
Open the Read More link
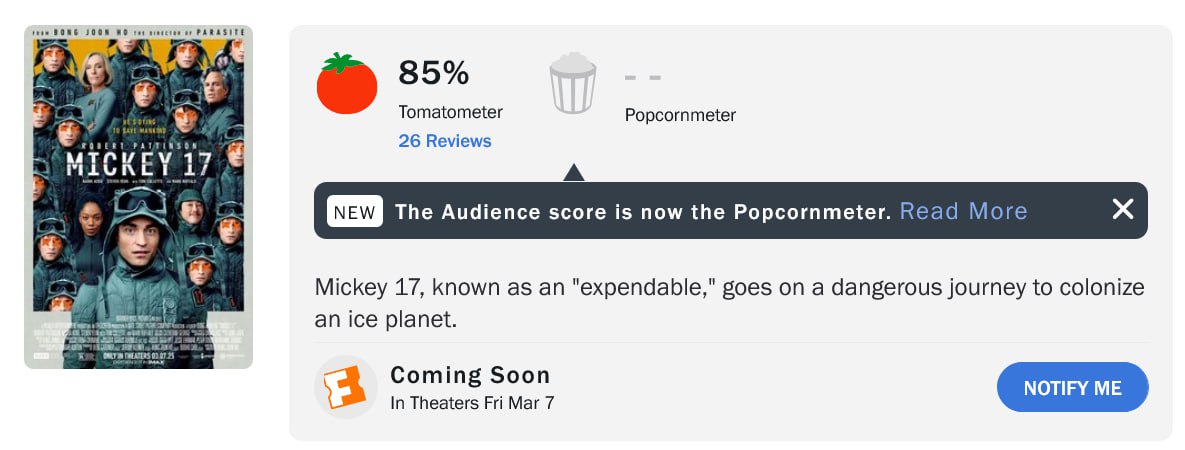coord(964,211)
